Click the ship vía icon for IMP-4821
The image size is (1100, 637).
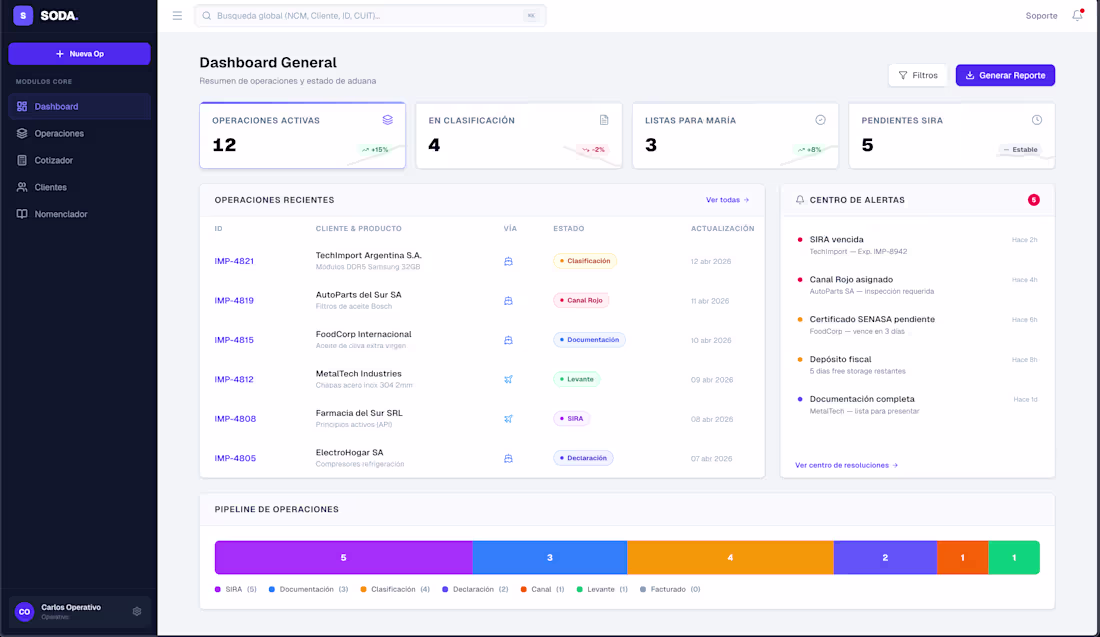[x=508, y=260]
